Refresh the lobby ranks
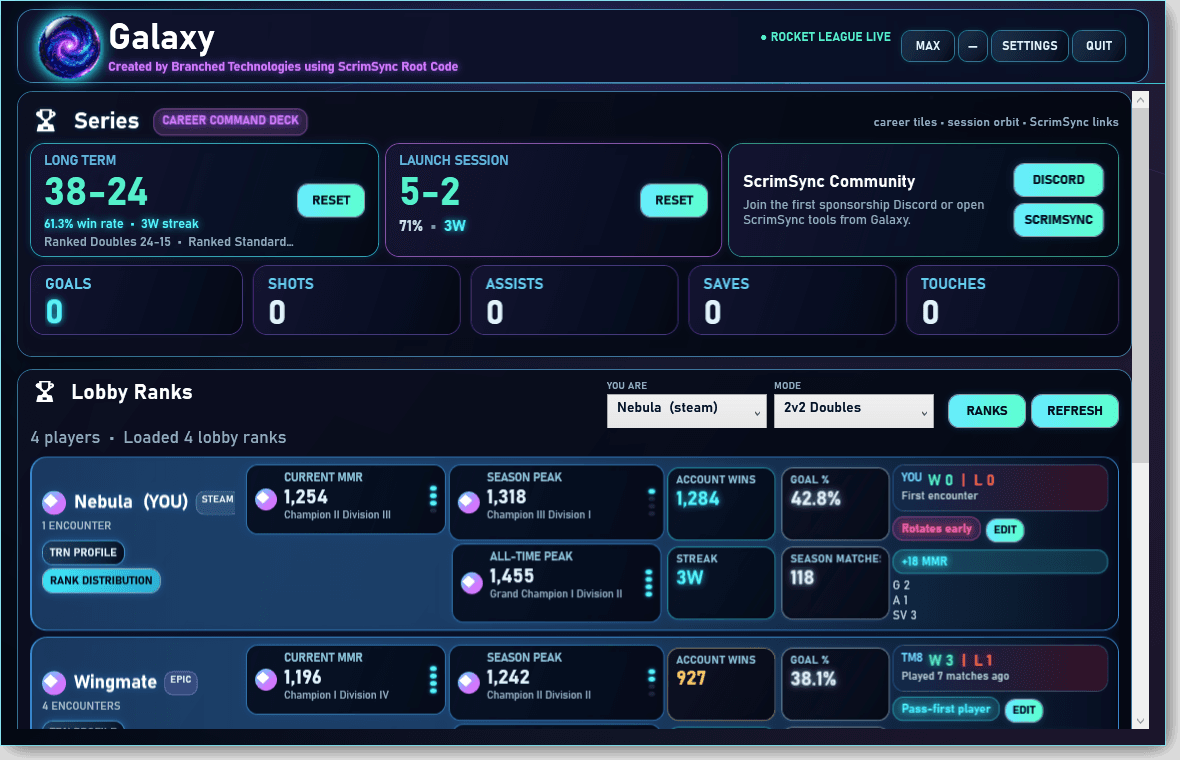Viewport: 1180px width, 760px height. coord(1075,411)
